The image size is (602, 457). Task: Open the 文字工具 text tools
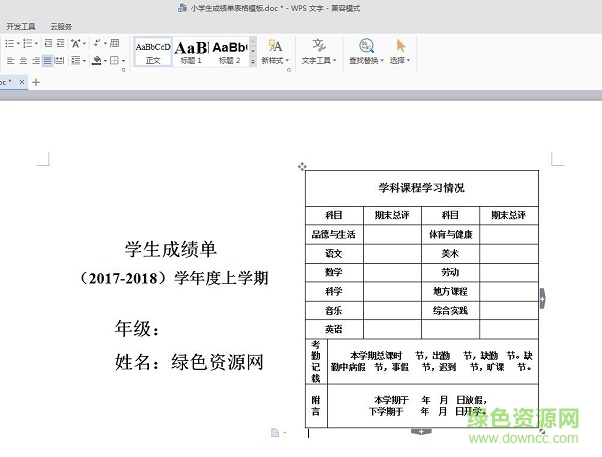click(x=319, y=46)
